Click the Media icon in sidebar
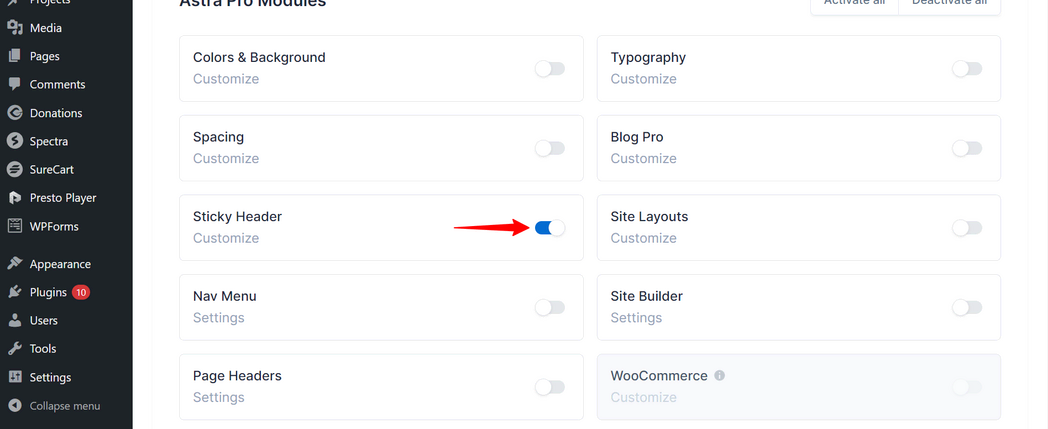The image size is (1048, 429). pyautogui.click(x=14, y=28)
